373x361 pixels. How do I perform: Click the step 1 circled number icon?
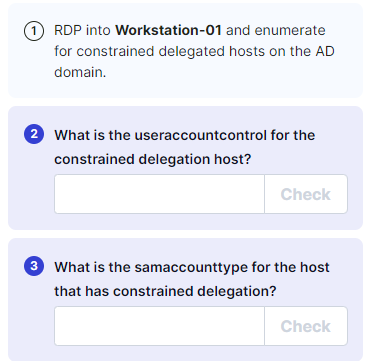tap(33, 32)
